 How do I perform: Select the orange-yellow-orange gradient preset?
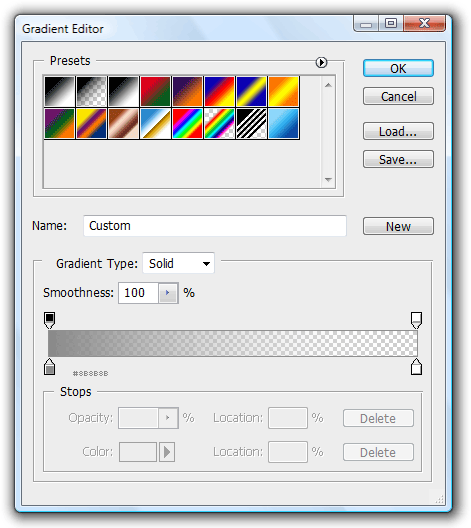pyautogui.click(x=283, y=91)
